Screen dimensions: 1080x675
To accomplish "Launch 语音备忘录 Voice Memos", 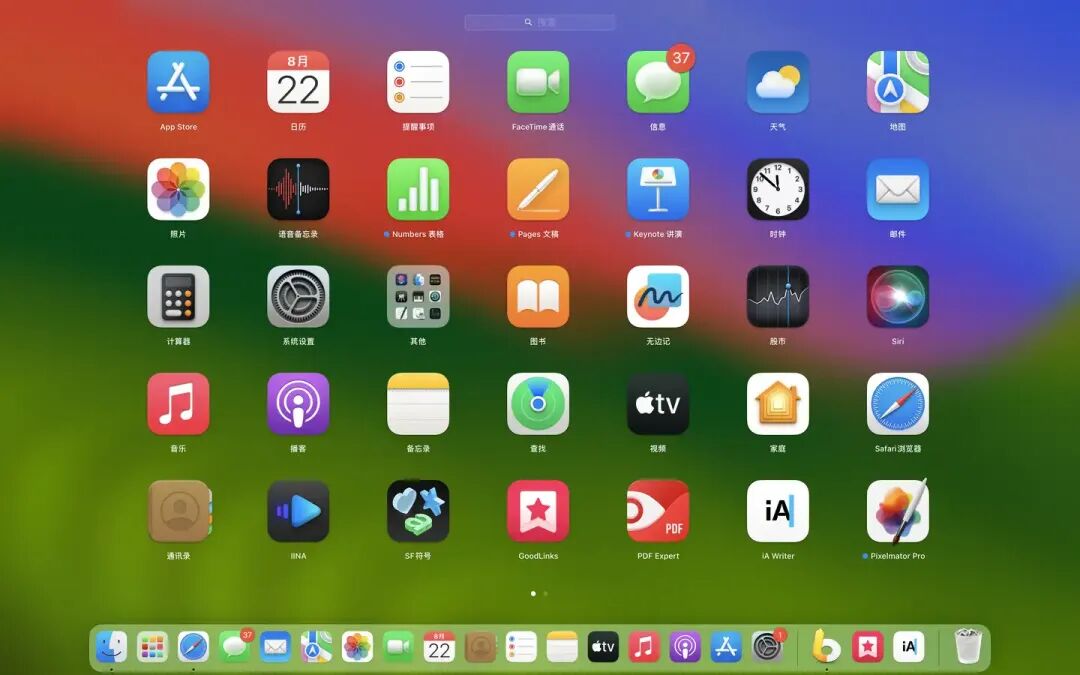I will [298, 189].
